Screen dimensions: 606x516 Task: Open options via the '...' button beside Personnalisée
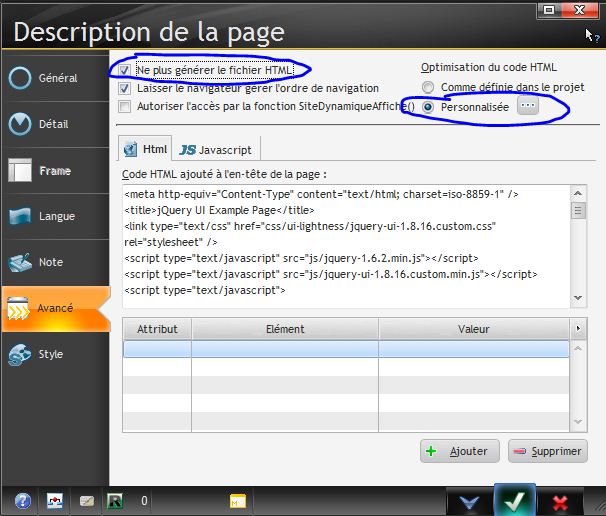pyautogui.click(x=528, y=106)
